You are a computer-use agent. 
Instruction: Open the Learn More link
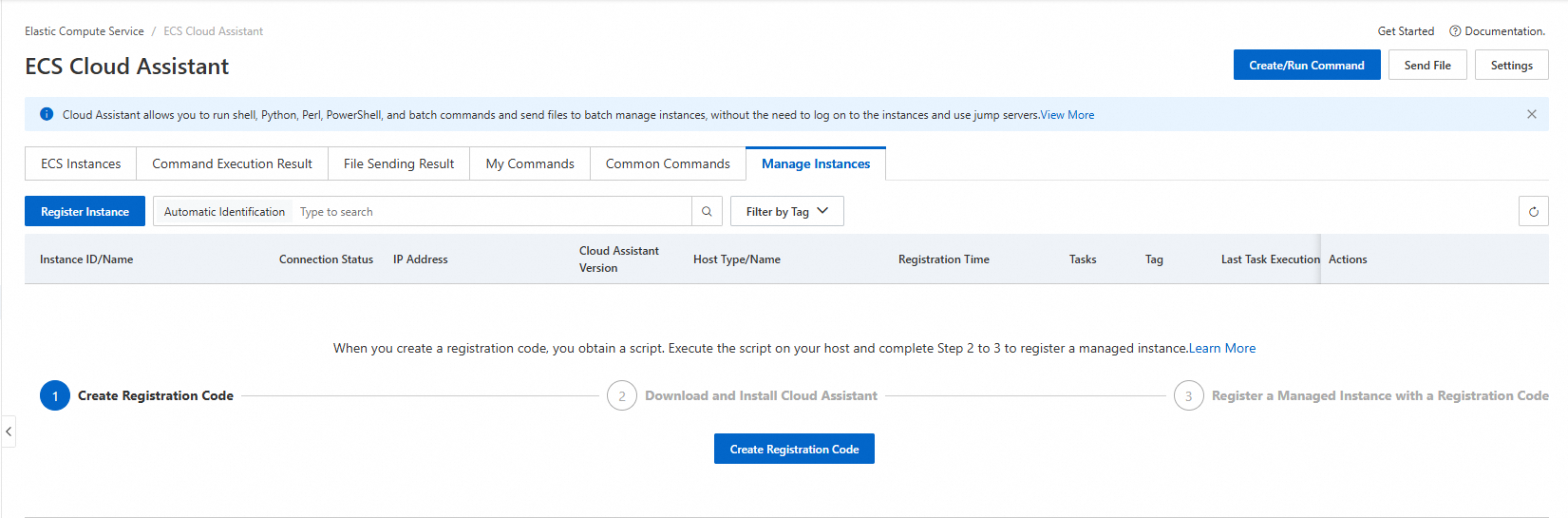(1222, 349)
